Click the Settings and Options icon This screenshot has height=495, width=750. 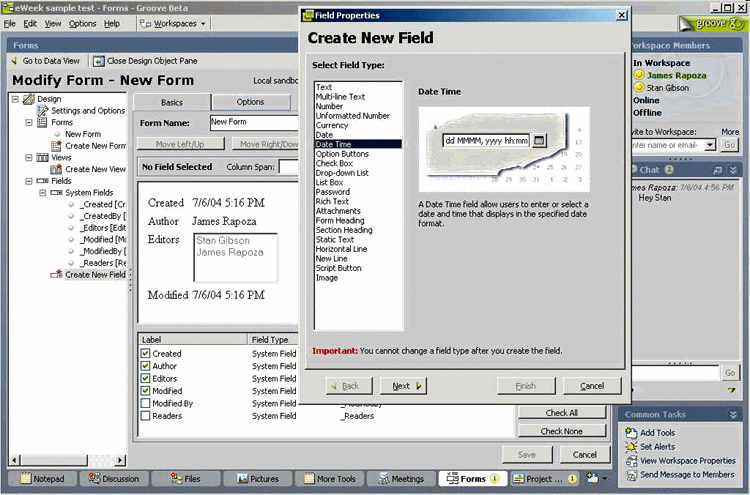tap(43, 110)
